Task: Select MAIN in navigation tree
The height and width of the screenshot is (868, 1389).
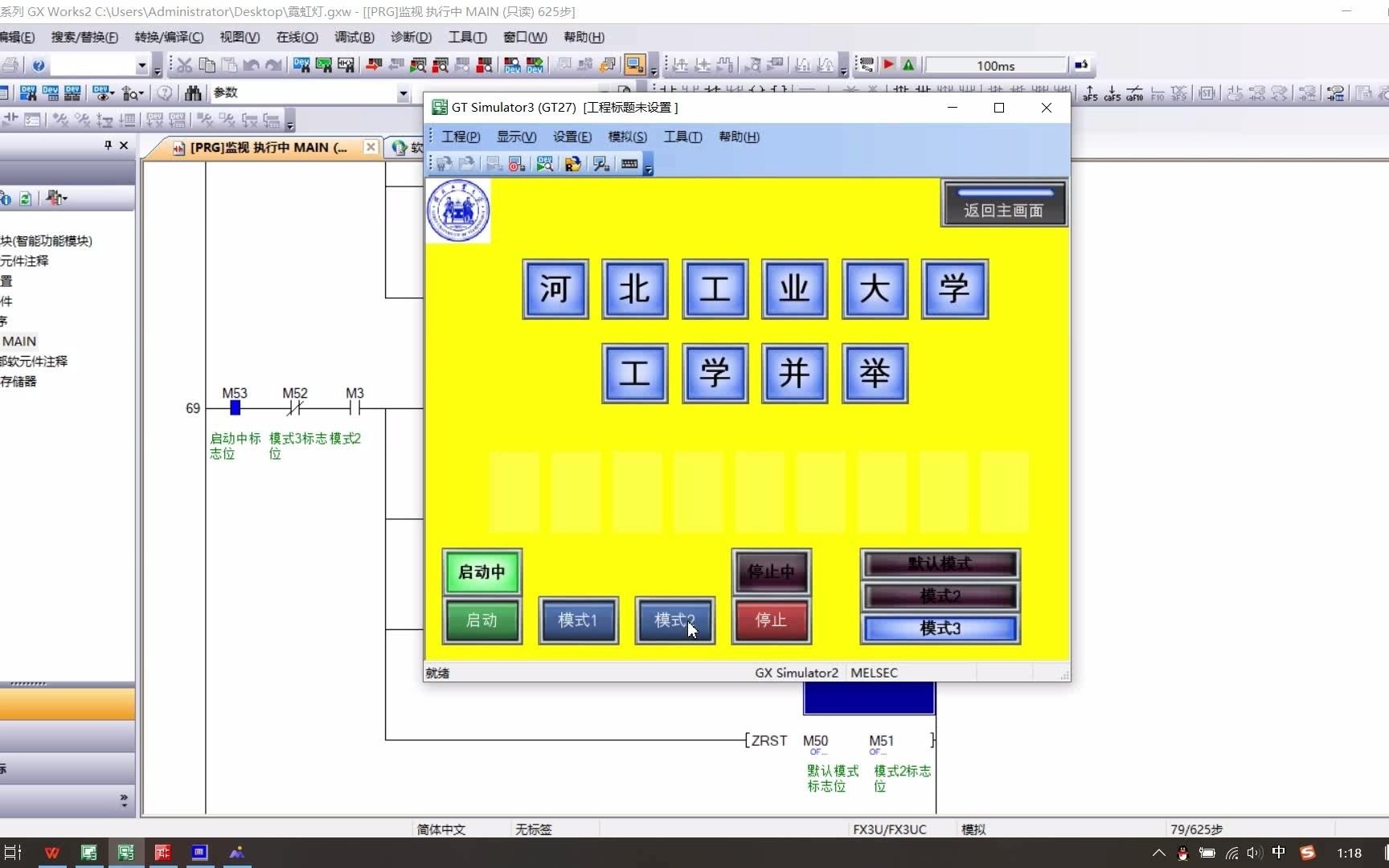Action: [x=19, y=342]
